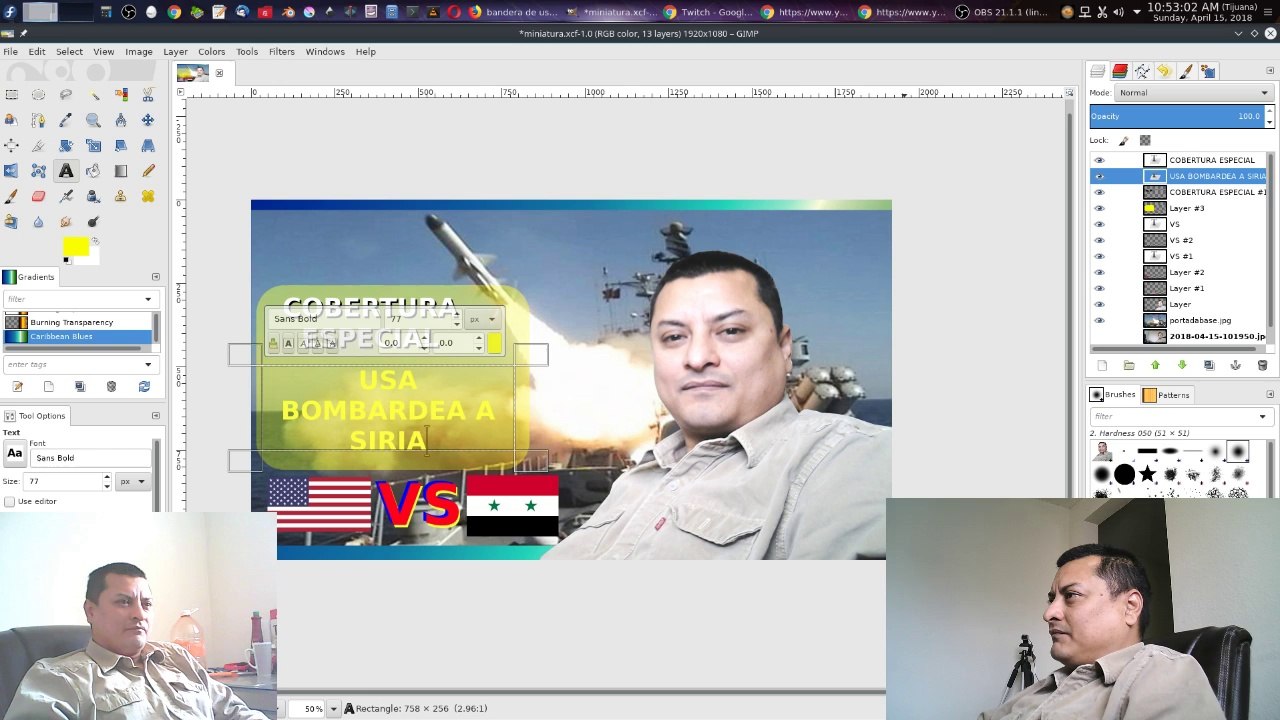Viewport: 1280px width, 720px height.
Task: Select the Alignment tool
Action: tap(11, 146)
